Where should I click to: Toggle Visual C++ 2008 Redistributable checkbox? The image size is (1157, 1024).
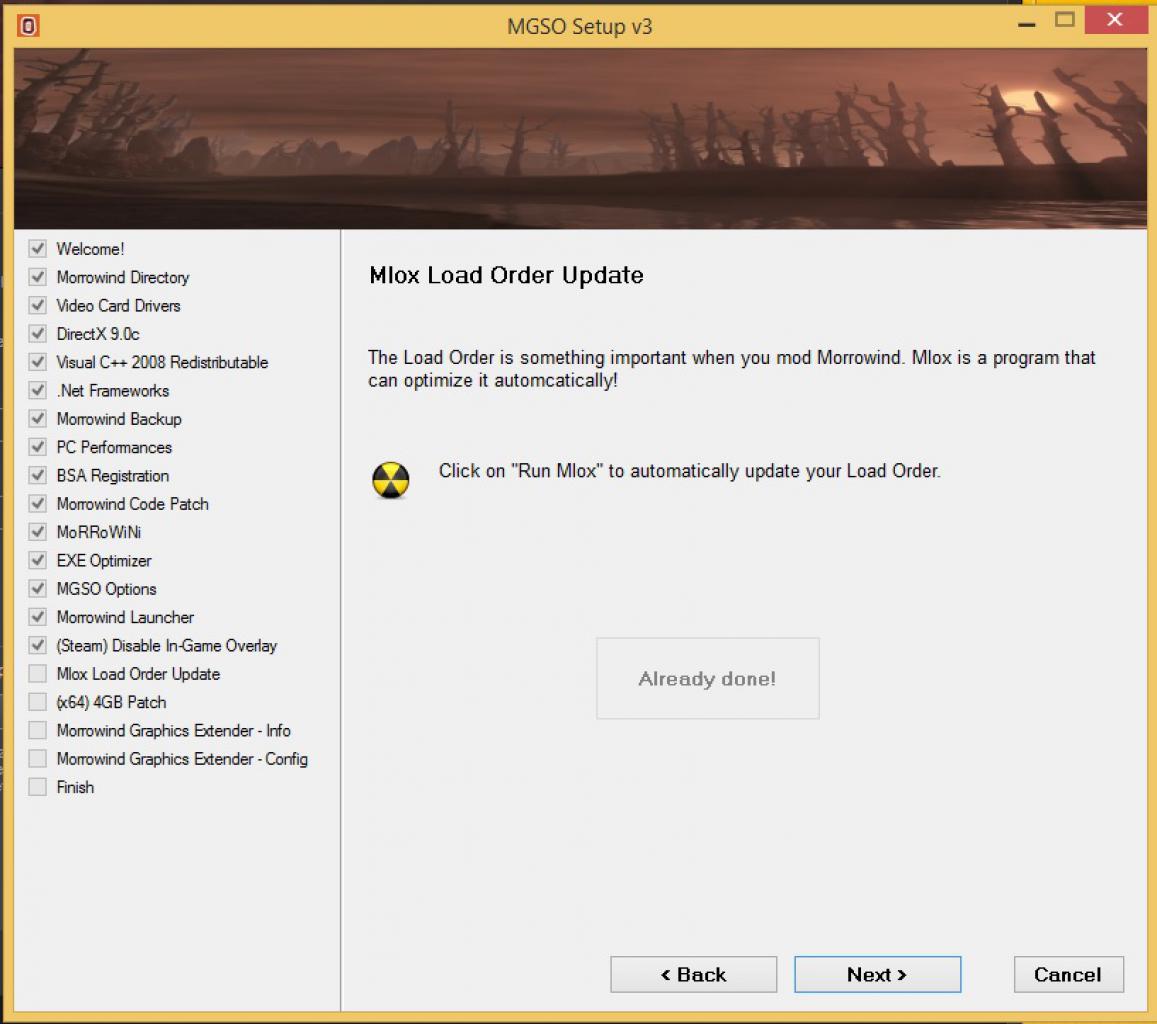click(x=38, y=362)
